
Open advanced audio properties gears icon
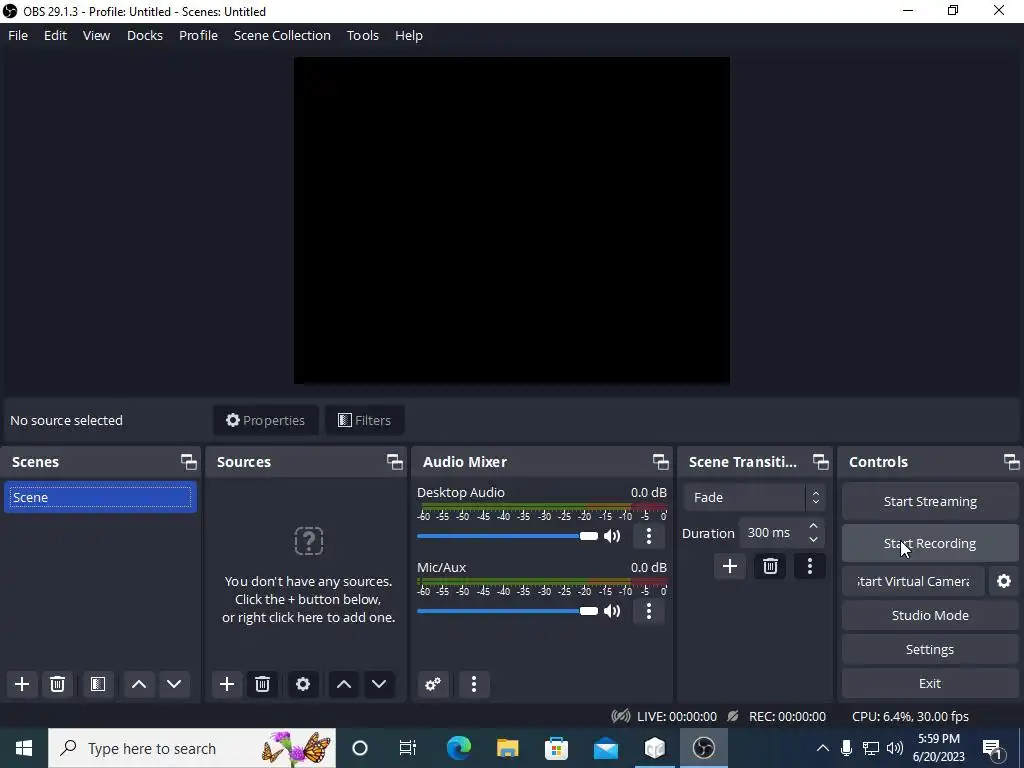point(433,684)
